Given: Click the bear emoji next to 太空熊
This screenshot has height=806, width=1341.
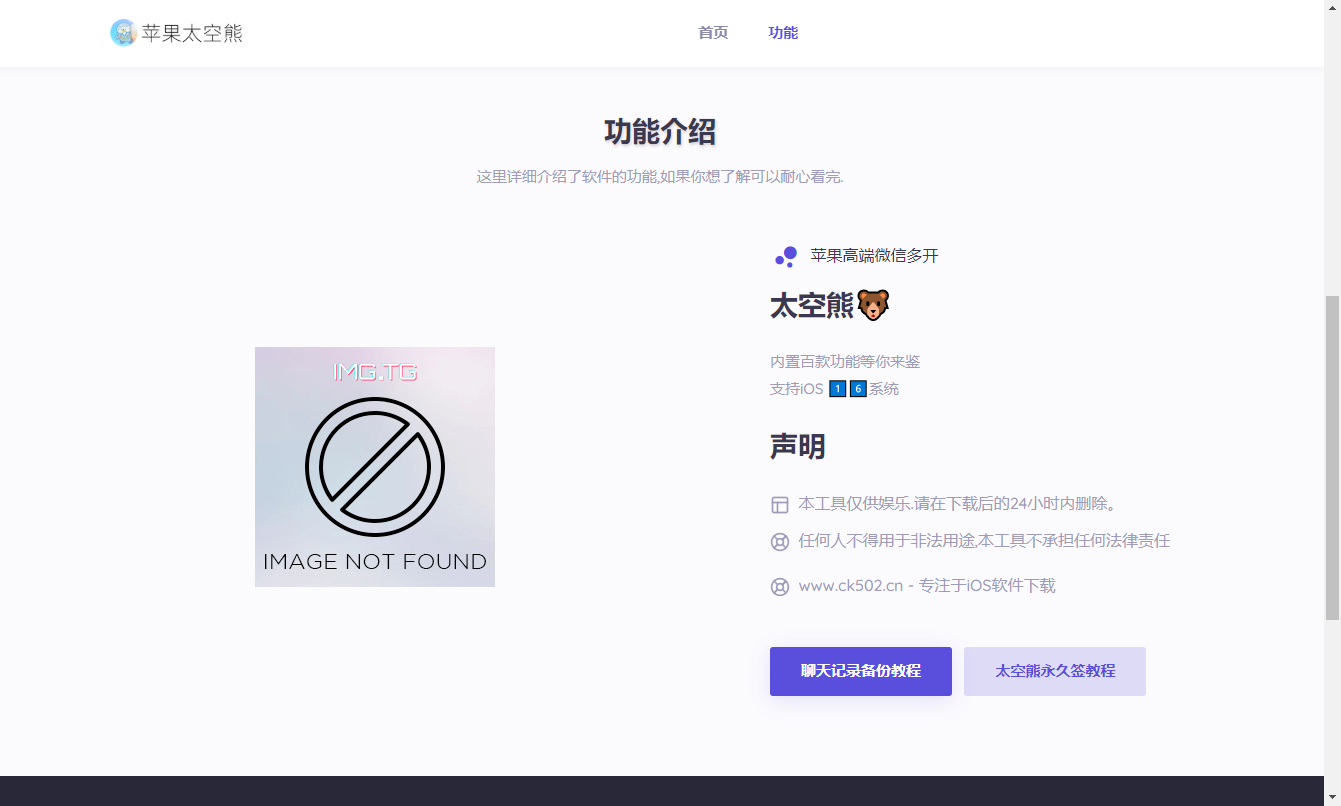Looking at the screenshot, I should click(873, 305).
